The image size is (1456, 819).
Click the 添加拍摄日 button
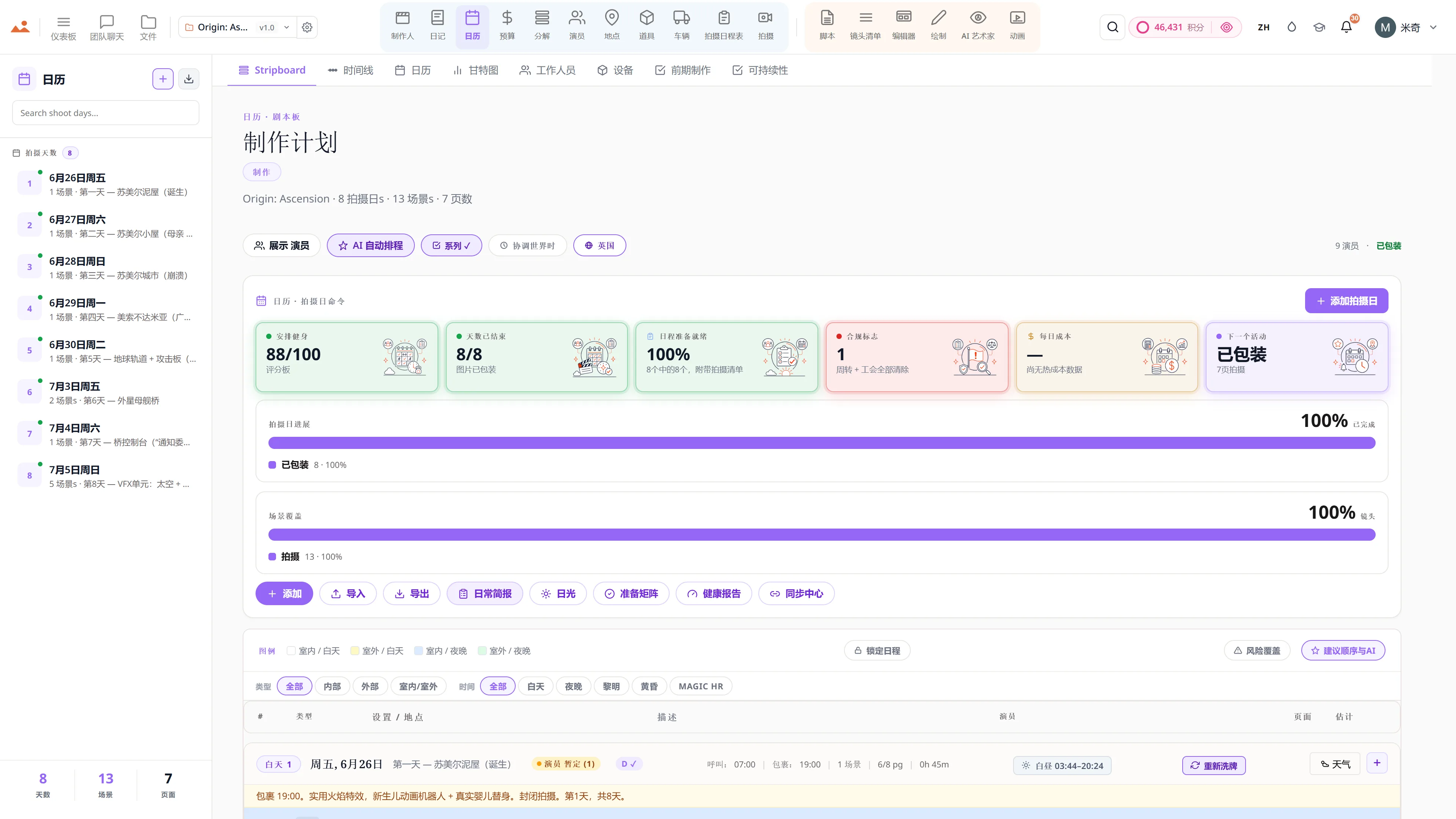click(1346, 301)
